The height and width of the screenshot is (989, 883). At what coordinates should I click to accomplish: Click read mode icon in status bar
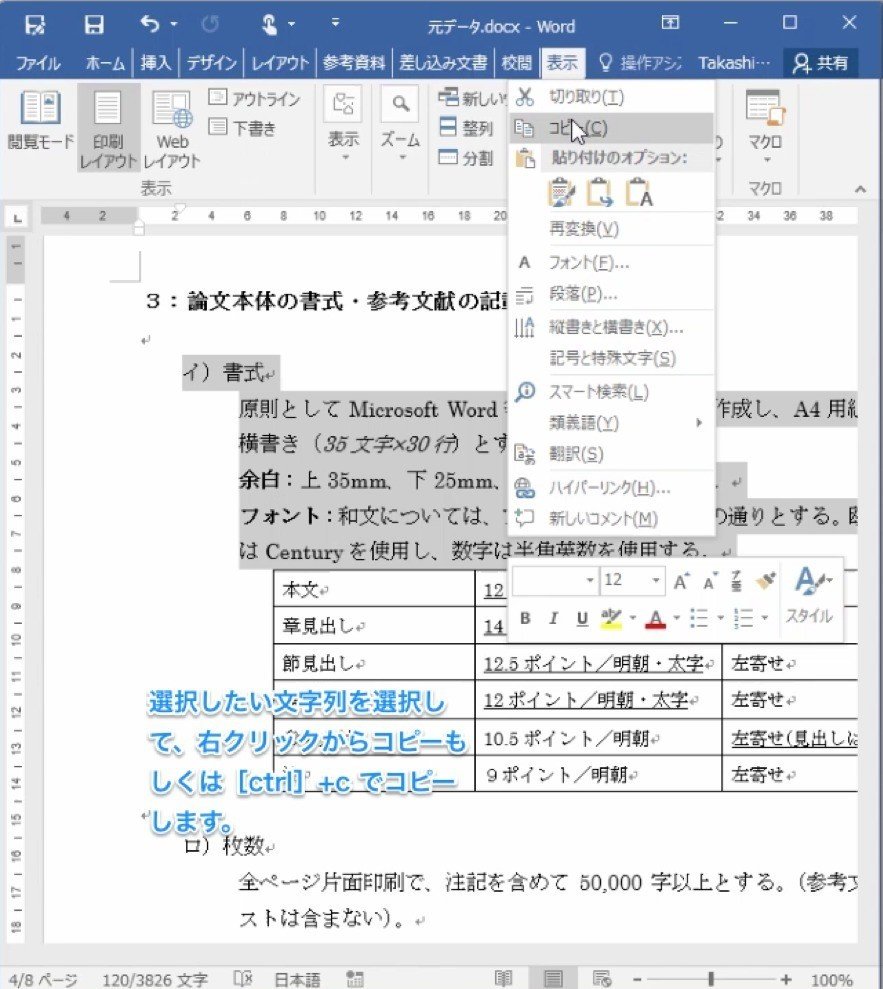[503, 978]
